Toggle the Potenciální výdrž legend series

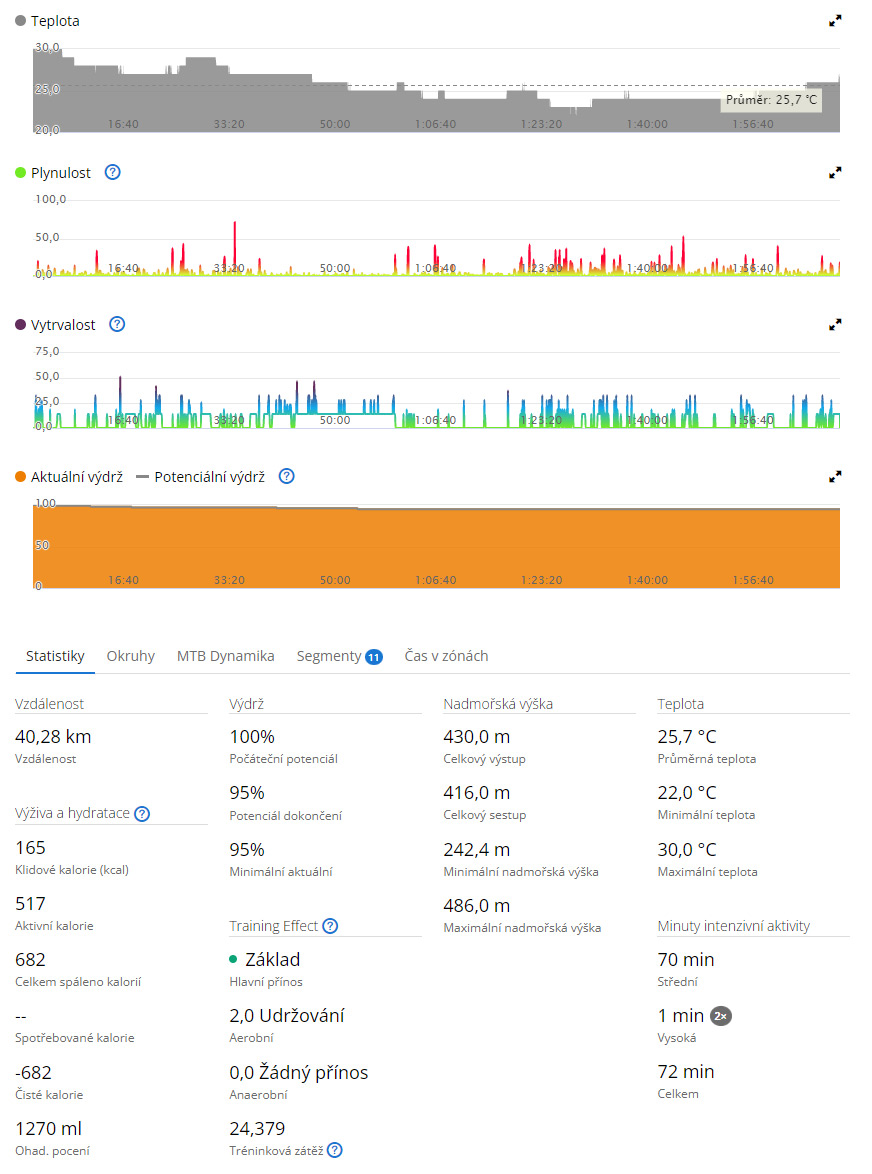pyautogui.click(x=200, y=477)
